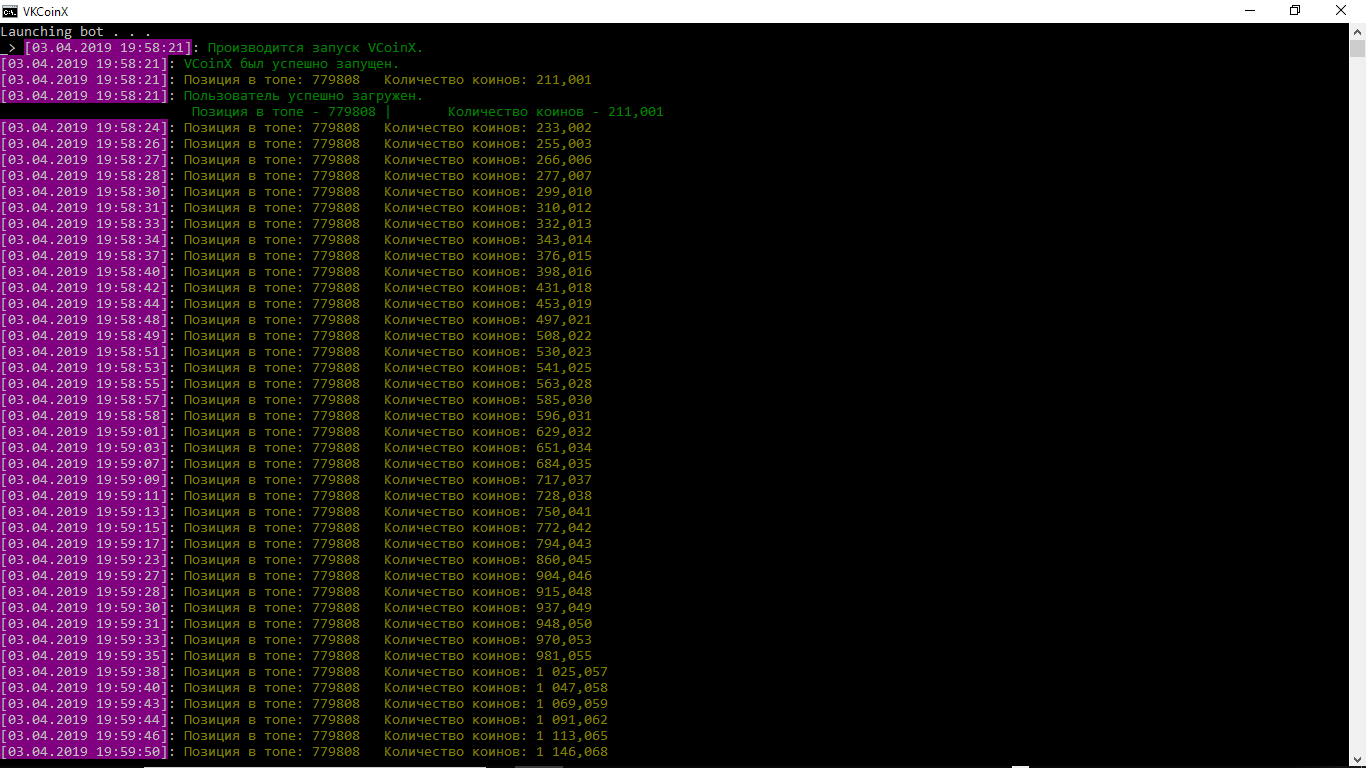
Task: Click the VKCoinX console icon in title bar
Action: [x=10, y=11]
